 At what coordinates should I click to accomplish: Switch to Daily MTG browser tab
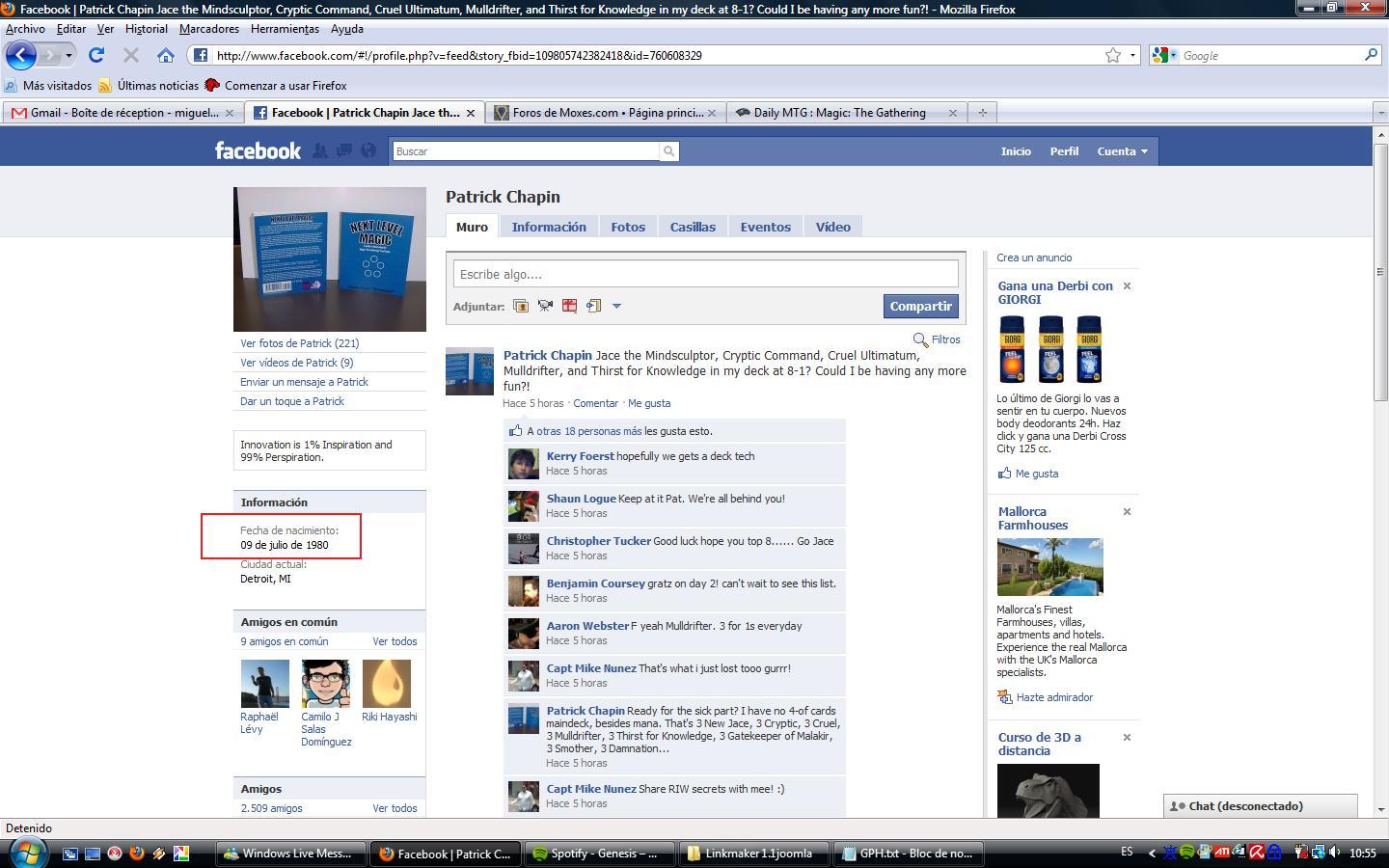[x=846, y=113]
